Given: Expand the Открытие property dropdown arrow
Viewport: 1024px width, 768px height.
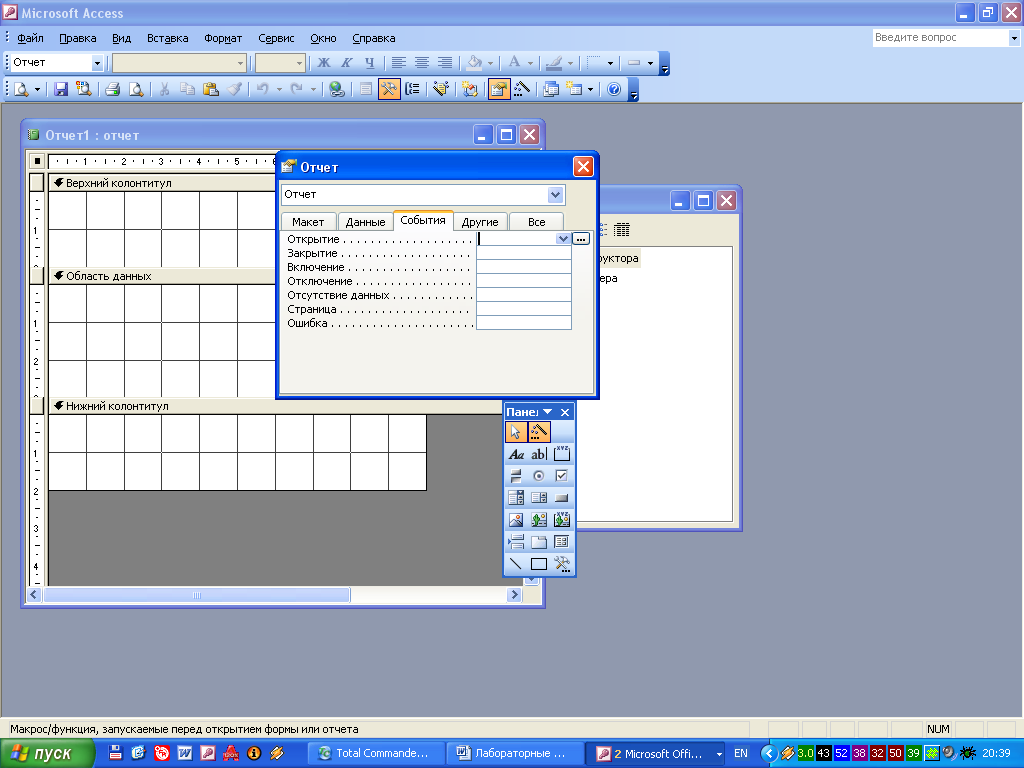Looking at the screenshot, I should tap(563, 239).
